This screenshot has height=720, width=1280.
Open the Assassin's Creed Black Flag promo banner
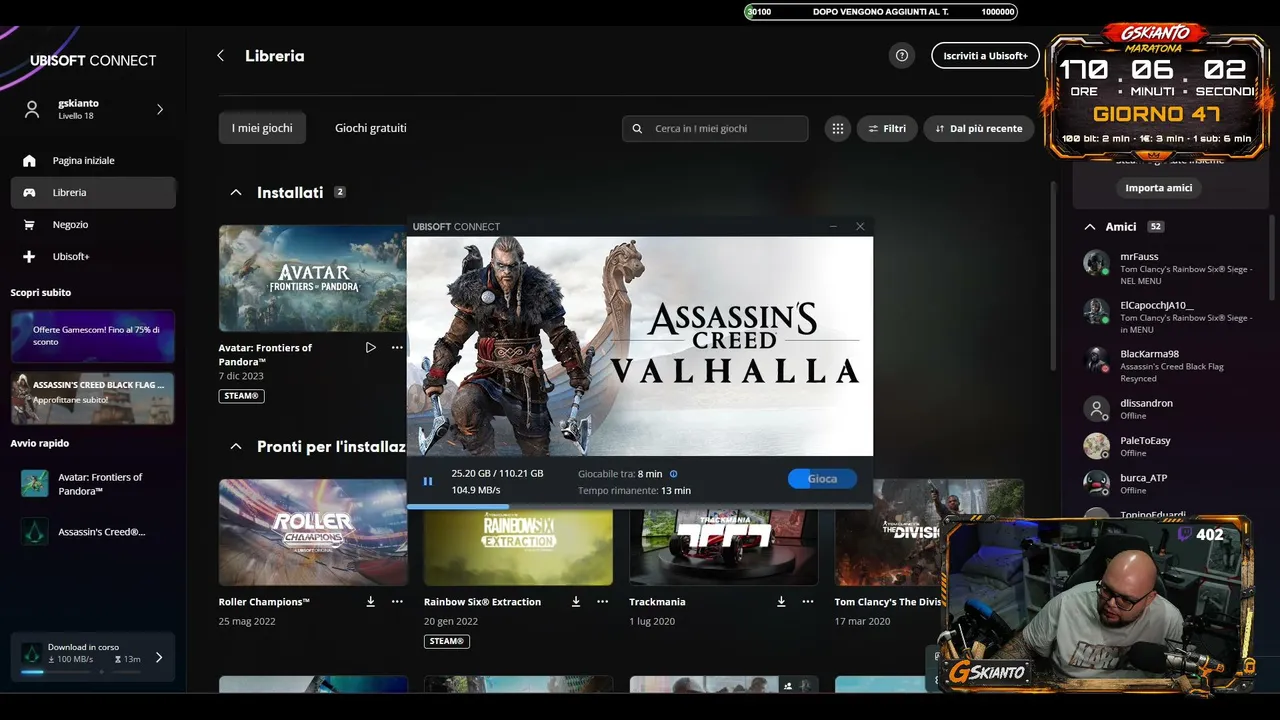pyautogui.click(x=93, y=399)
